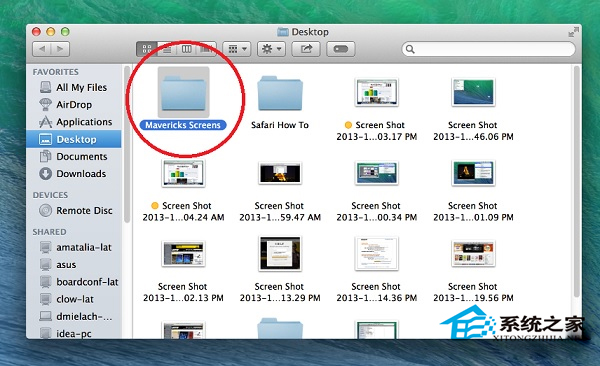Image resolution: width=600 pixels, height=366 pixels.
Task: Select Screen Shot 2013-1...13.29 PM thumbnail
Action: click(x=280, y=253)
